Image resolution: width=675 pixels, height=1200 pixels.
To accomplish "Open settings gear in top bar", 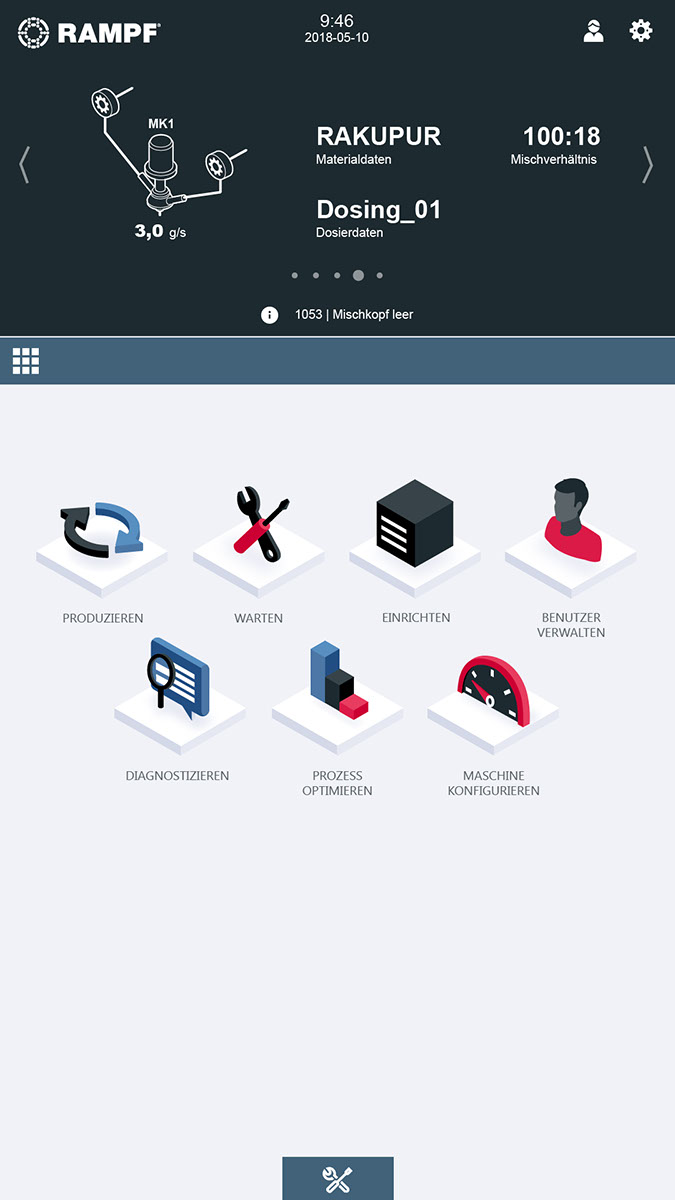I will 640,31.
